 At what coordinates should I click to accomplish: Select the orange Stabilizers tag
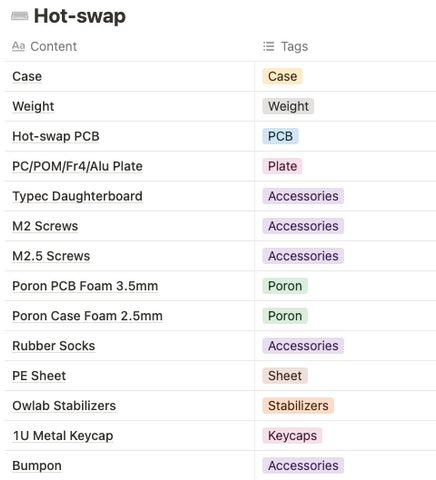pyautogui.click(x=298, y=406)
